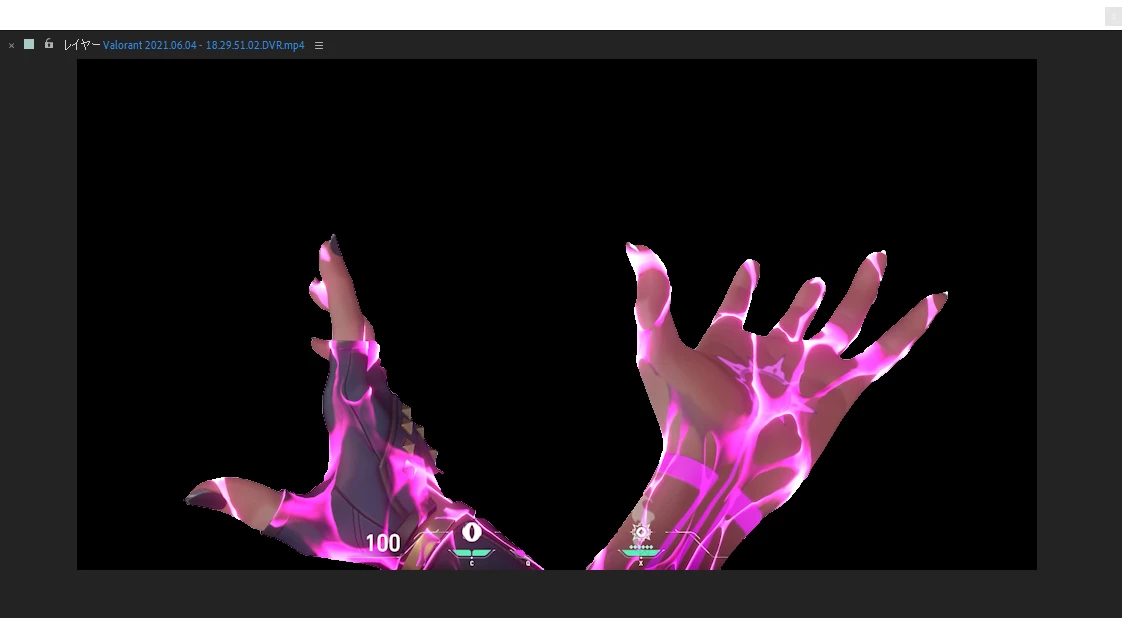Select the Valorant 2021.06.04 layer tab
This screenshot has width=1122, height=618.
click(x=203, y=45)
